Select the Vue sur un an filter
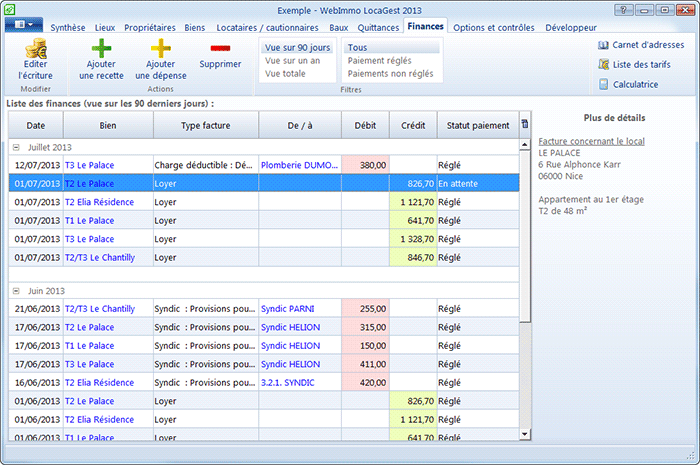The image size is (700, 465). pos(293,60)
